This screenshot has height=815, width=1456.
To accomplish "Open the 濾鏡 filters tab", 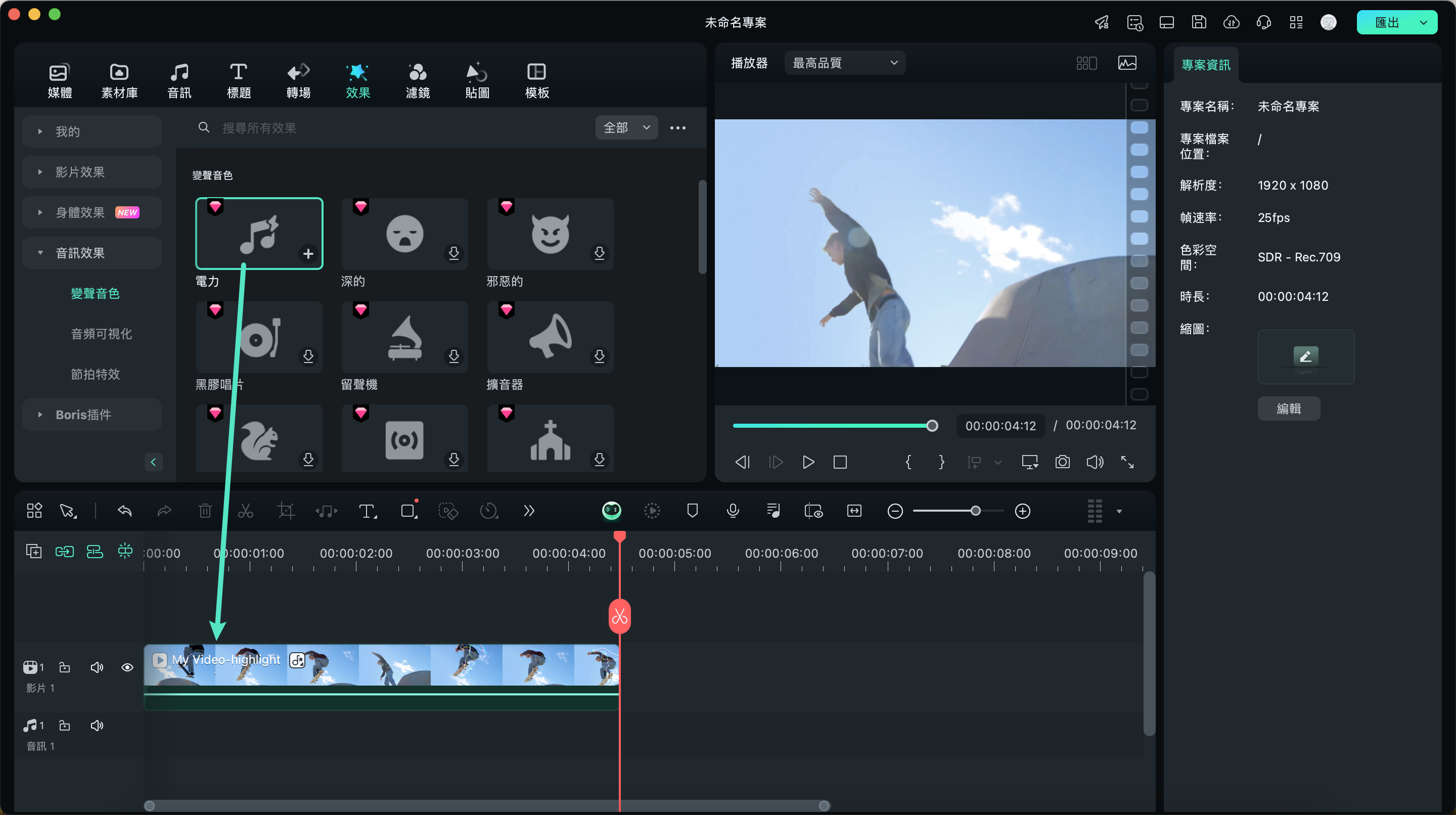I will tap(418, 80).
